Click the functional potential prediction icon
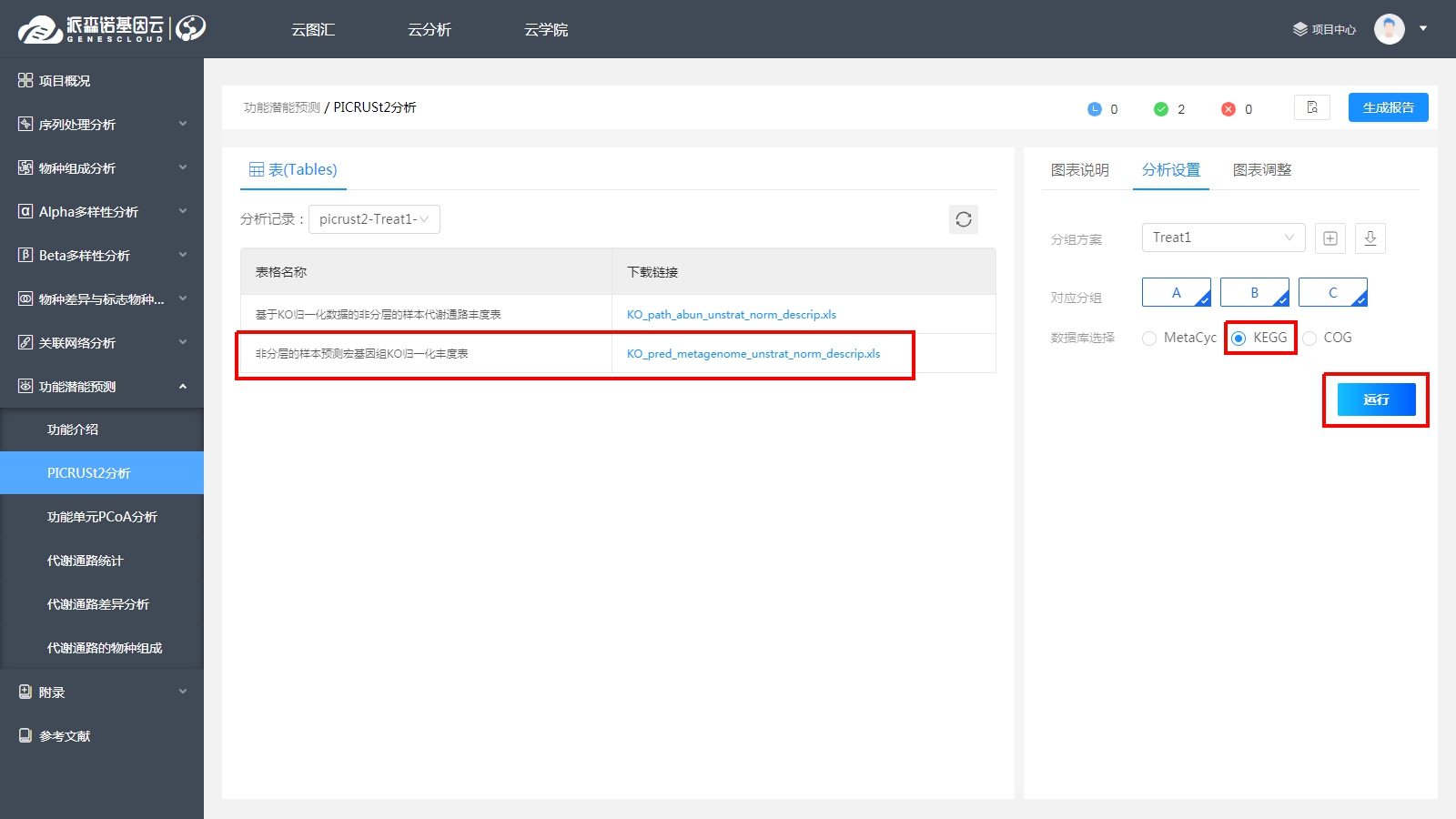This screenshot has width=1456, height=819. 25,386
